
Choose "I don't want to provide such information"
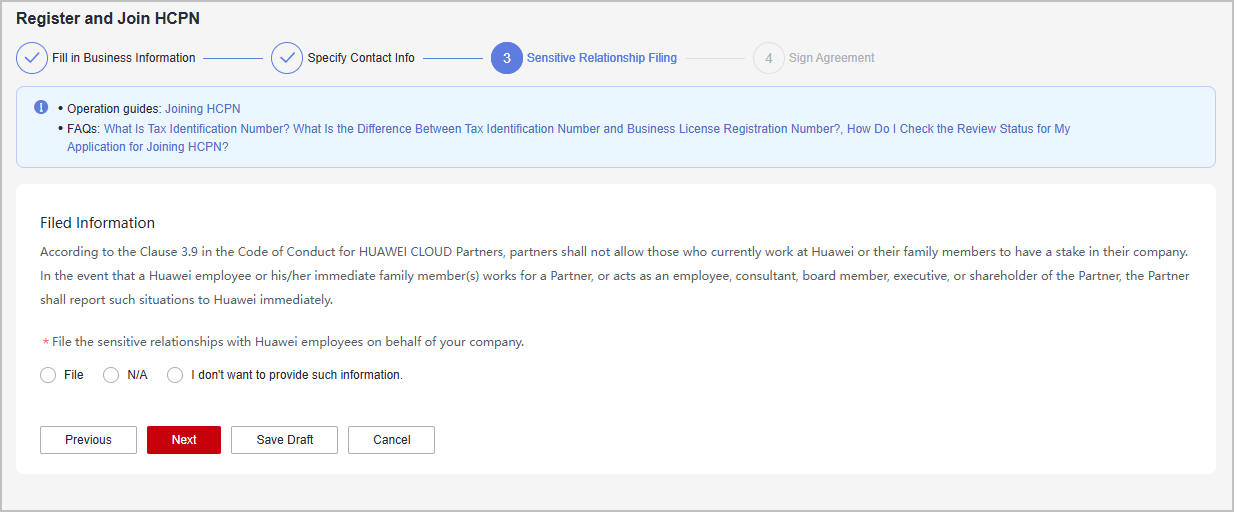coord(176,375)
